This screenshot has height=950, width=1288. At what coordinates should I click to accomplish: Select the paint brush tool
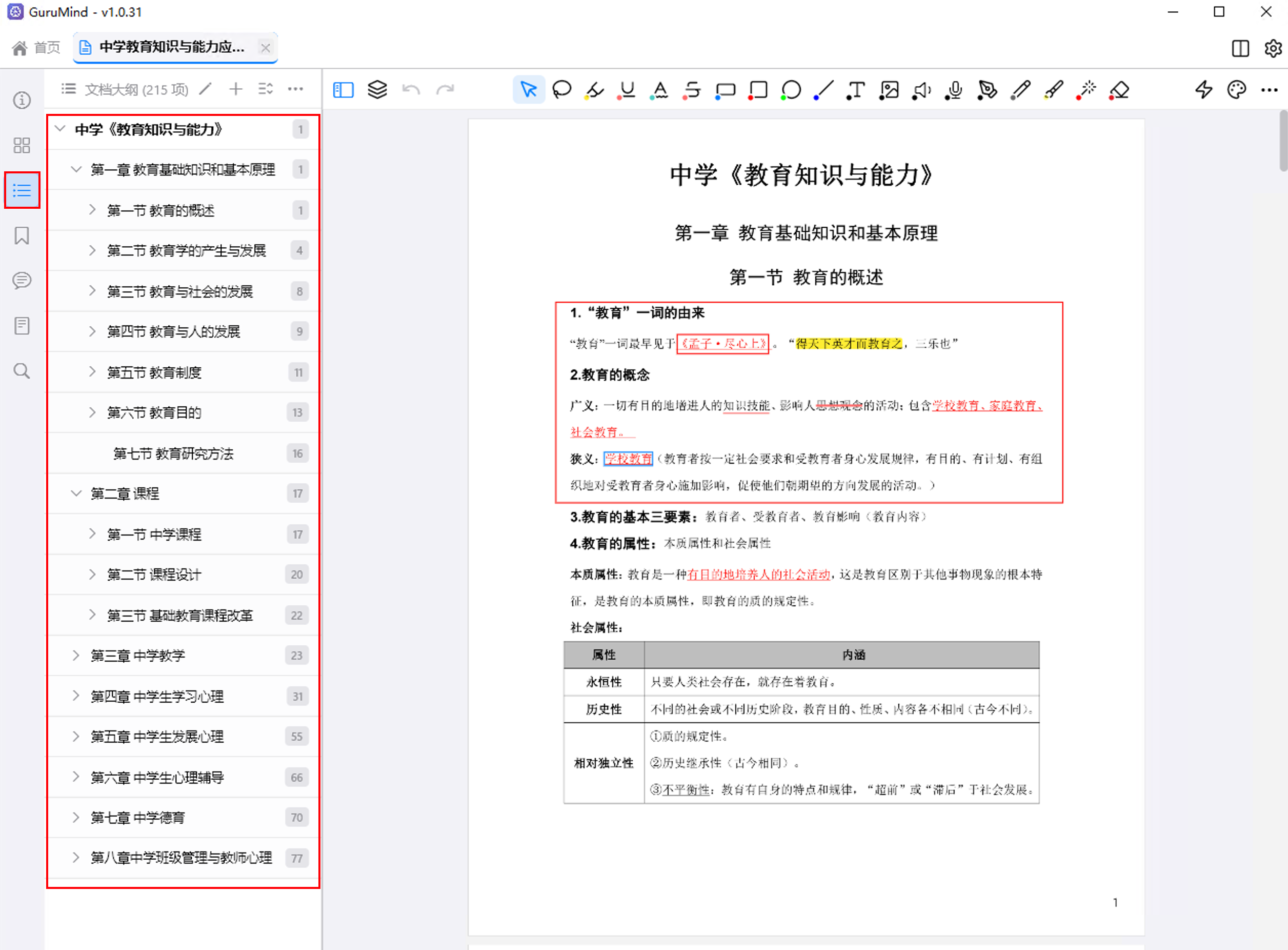pos(1053,90)
